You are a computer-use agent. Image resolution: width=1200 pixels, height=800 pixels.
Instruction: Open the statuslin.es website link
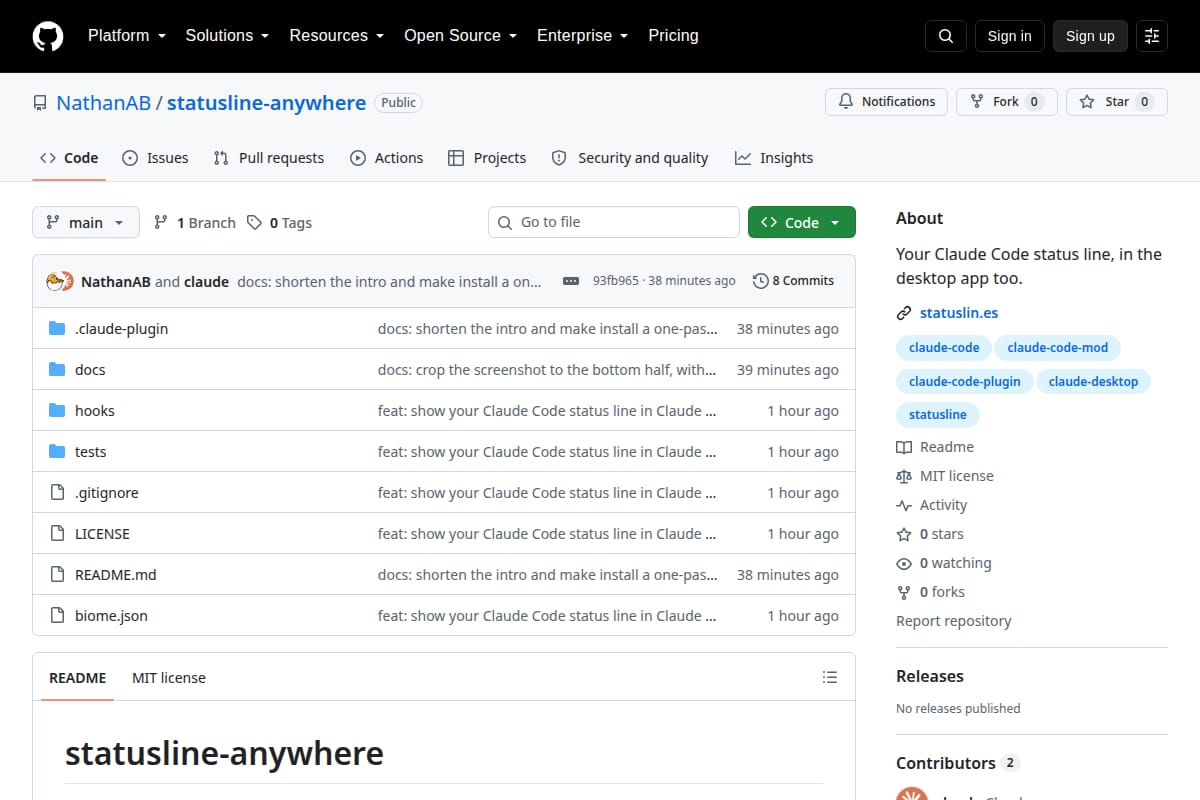coord(959,313)
